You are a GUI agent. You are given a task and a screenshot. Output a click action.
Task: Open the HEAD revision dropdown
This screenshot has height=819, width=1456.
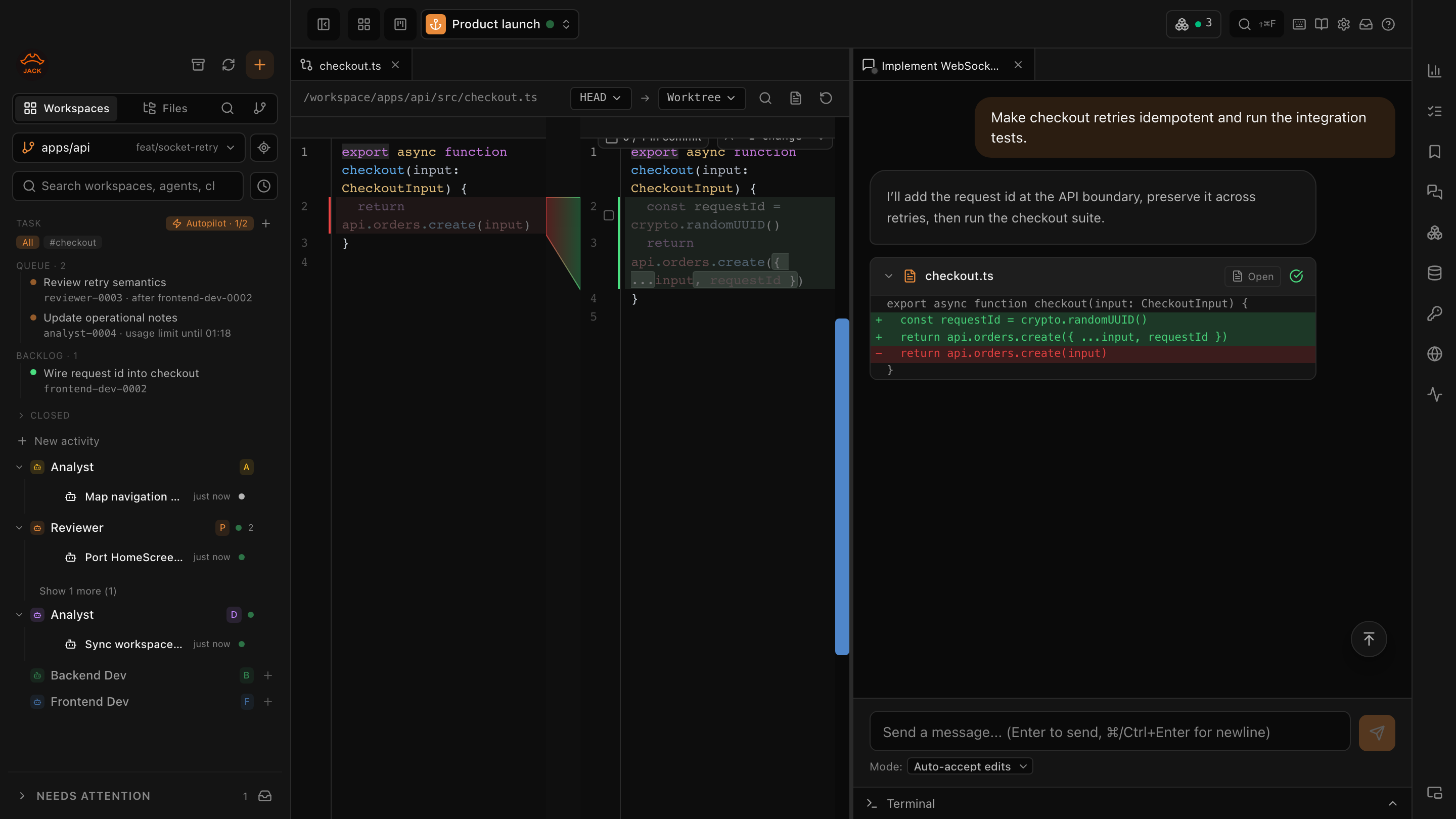click(600, 98)
